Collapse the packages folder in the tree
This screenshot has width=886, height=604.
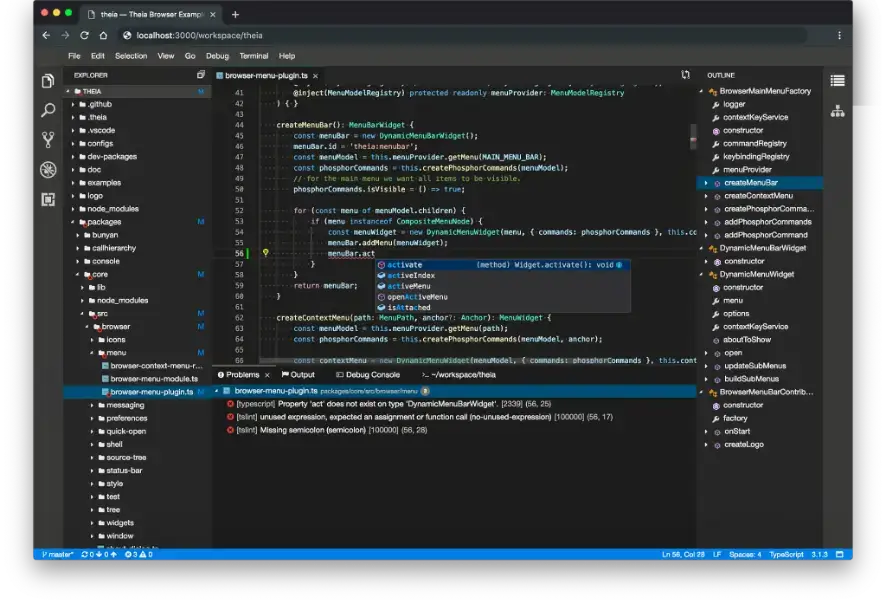click(x=73, y=222)
